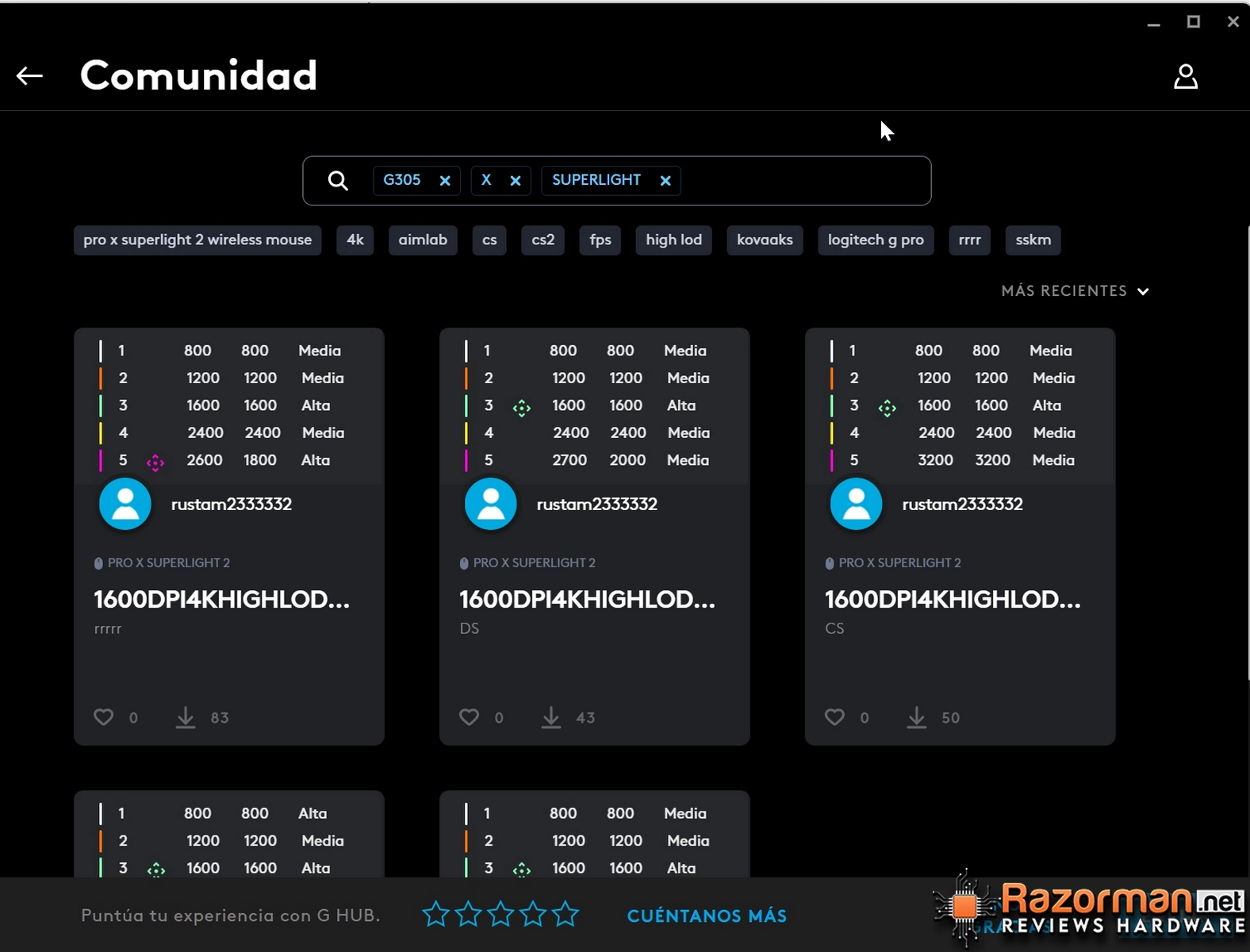Click the search magnifier icon
This screenshot has width=1250, height=952.
click(x=338, y=181)
